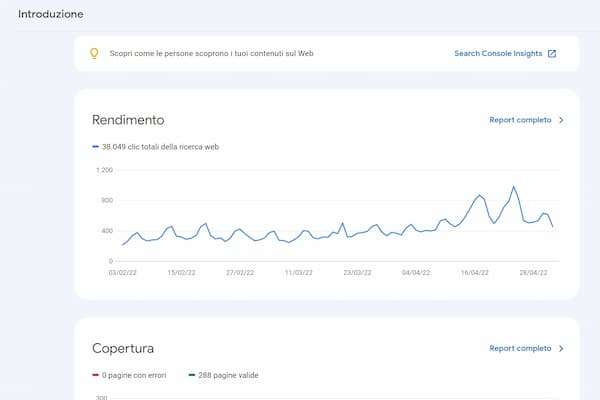Open Report completo for Rendimento
The image size is (600, 400).
coord(520,120)
